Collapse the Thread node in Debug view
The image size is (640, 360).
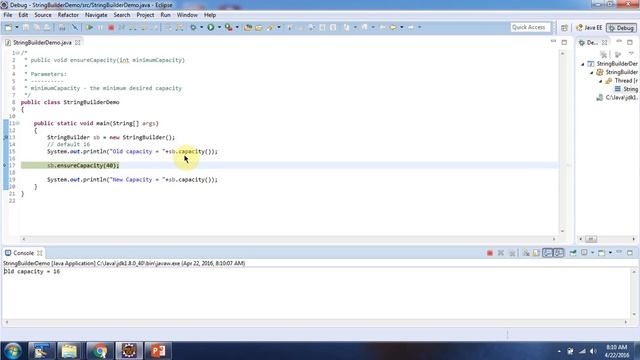[x=600, y=81]
